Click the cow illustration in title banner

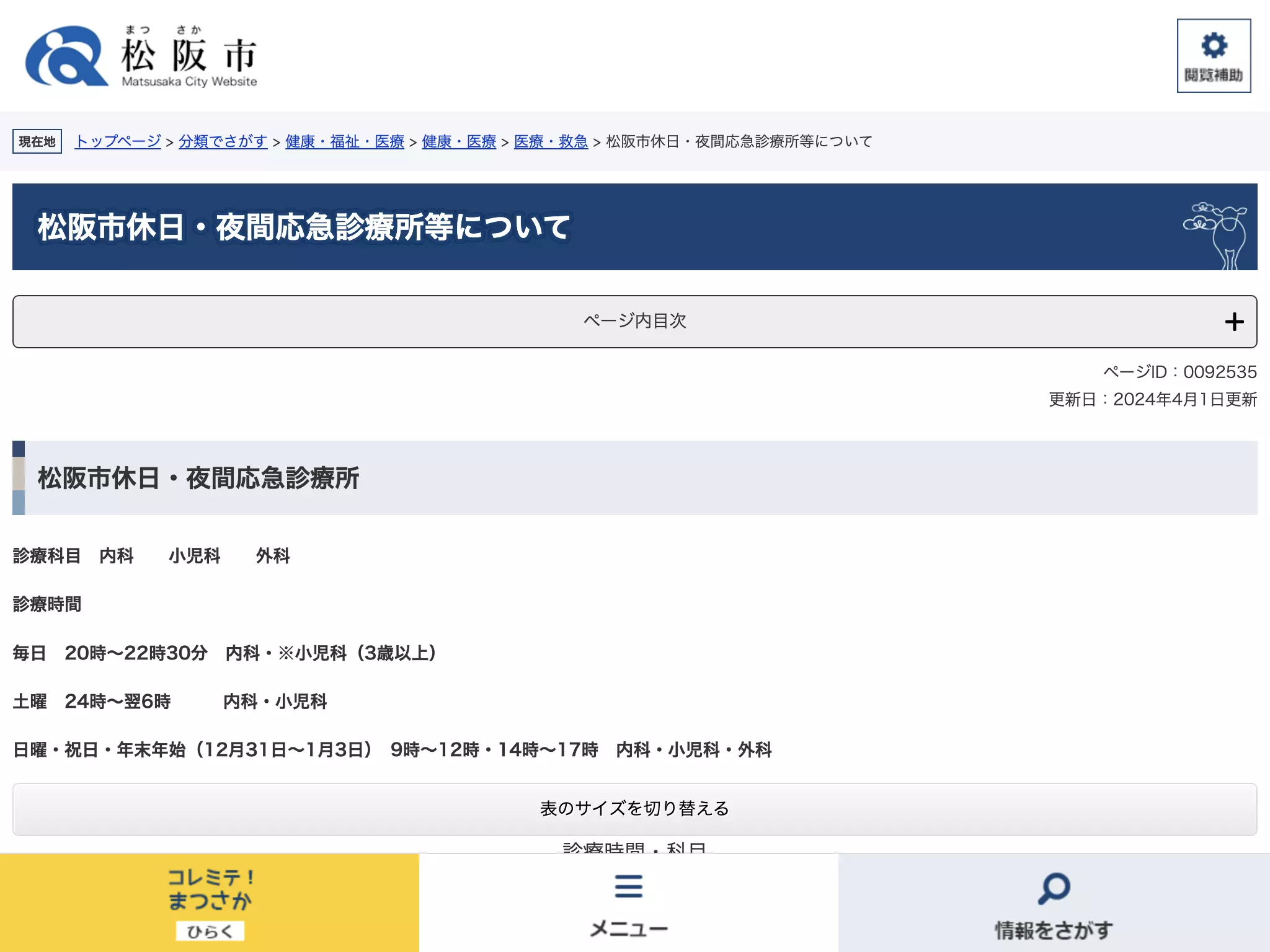pyautogui.click(x=1216, y=236)
